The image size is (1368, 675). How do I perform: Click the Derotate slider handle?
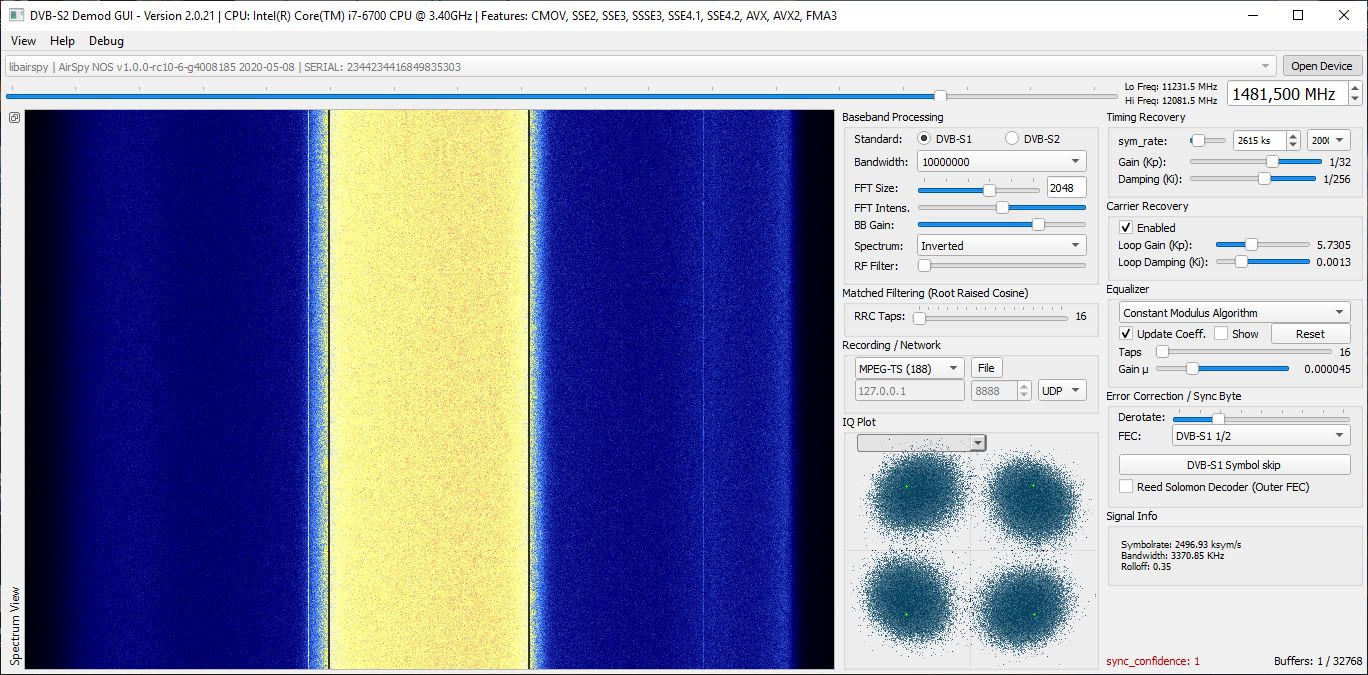(x=1218, y=419)
